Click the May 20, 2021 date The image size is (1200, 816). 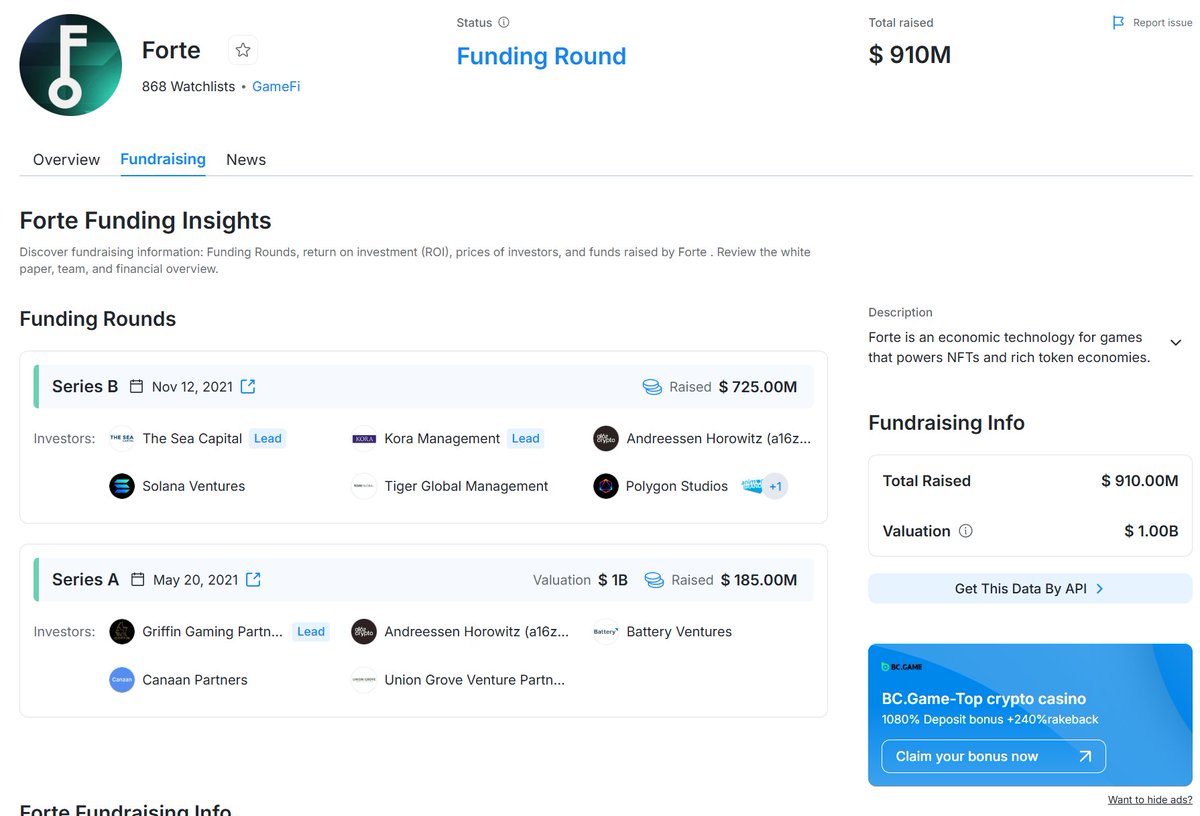tap(196, 580)
